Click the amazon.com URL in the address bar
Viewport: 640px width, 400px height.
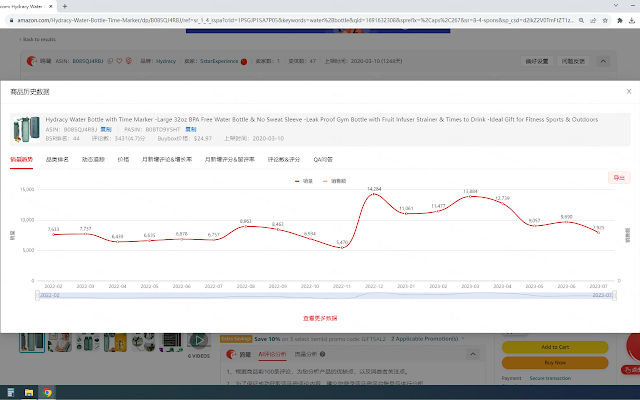[296, 20]
